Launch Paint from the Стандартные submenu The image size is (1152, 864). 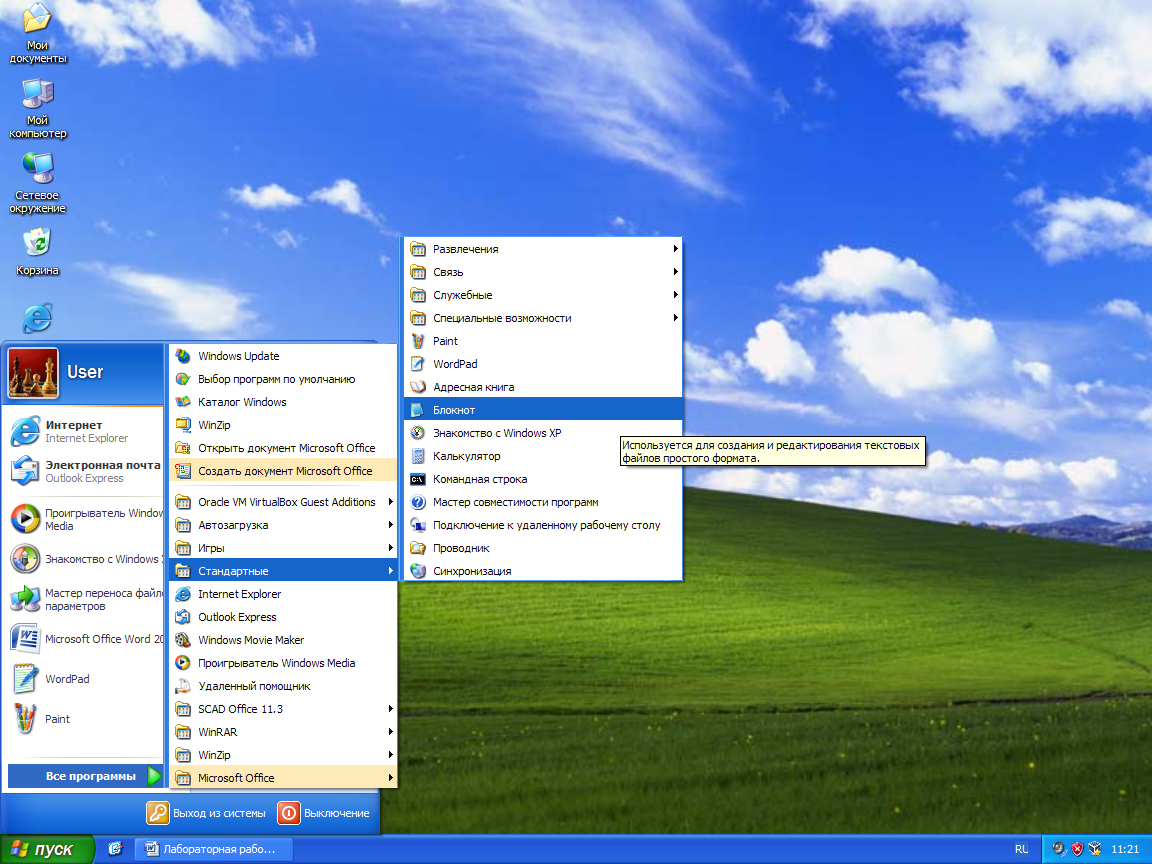coord(445,341)
